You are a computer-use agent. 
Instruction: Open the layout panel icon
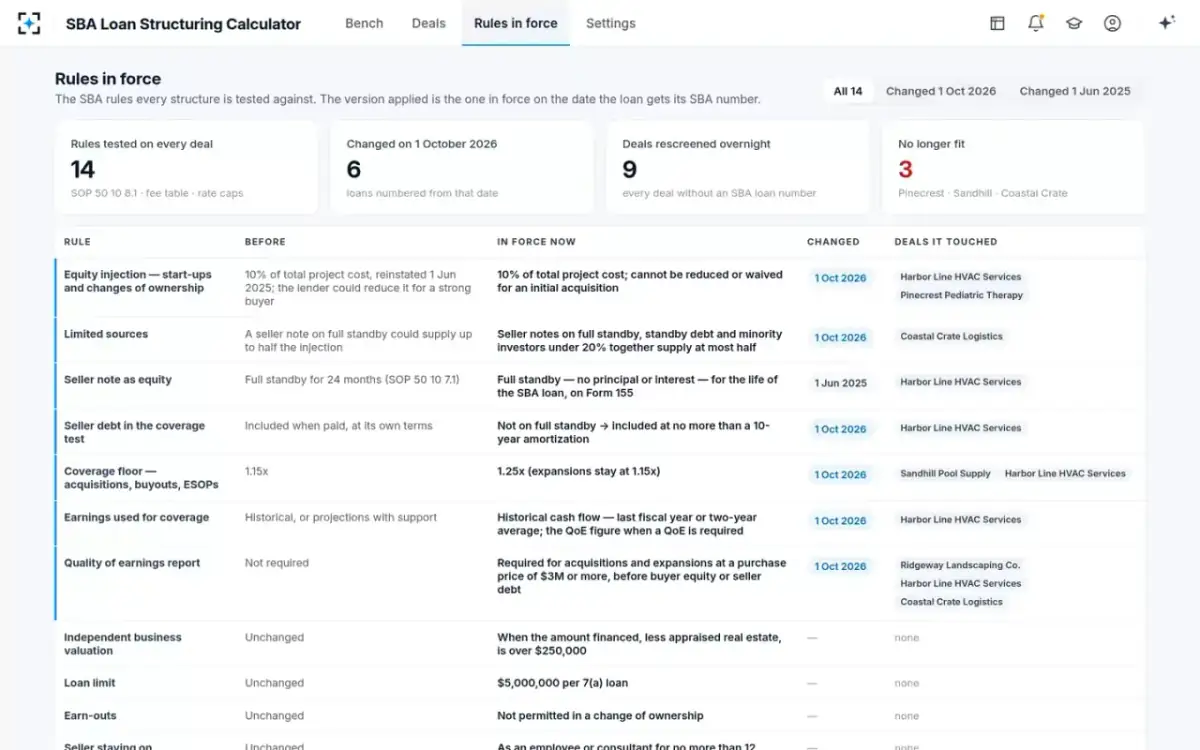point(997,23)
